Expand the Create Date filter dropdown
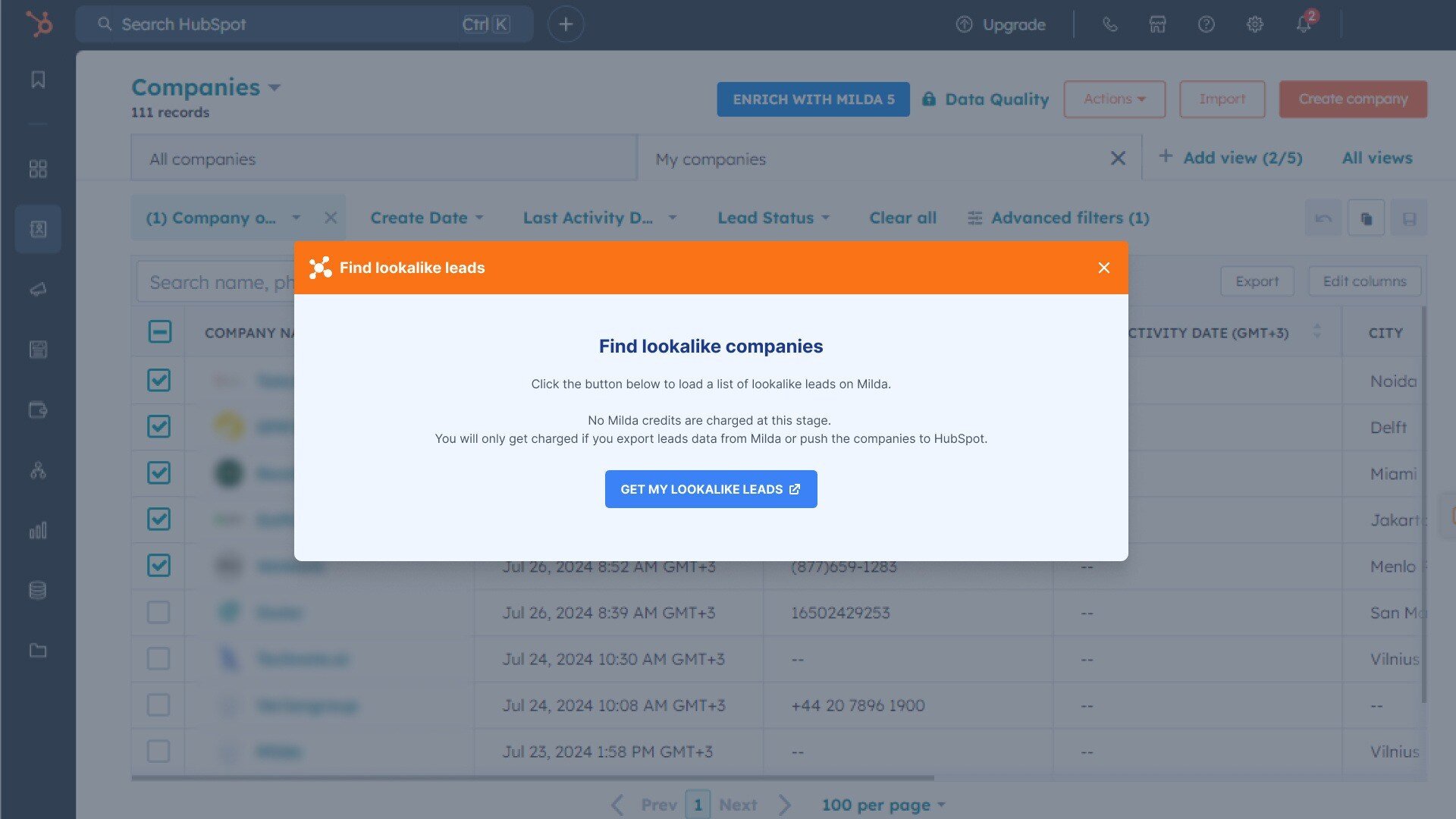The height and width of the screenshot is (819, 1456). (x=426, y=218)
